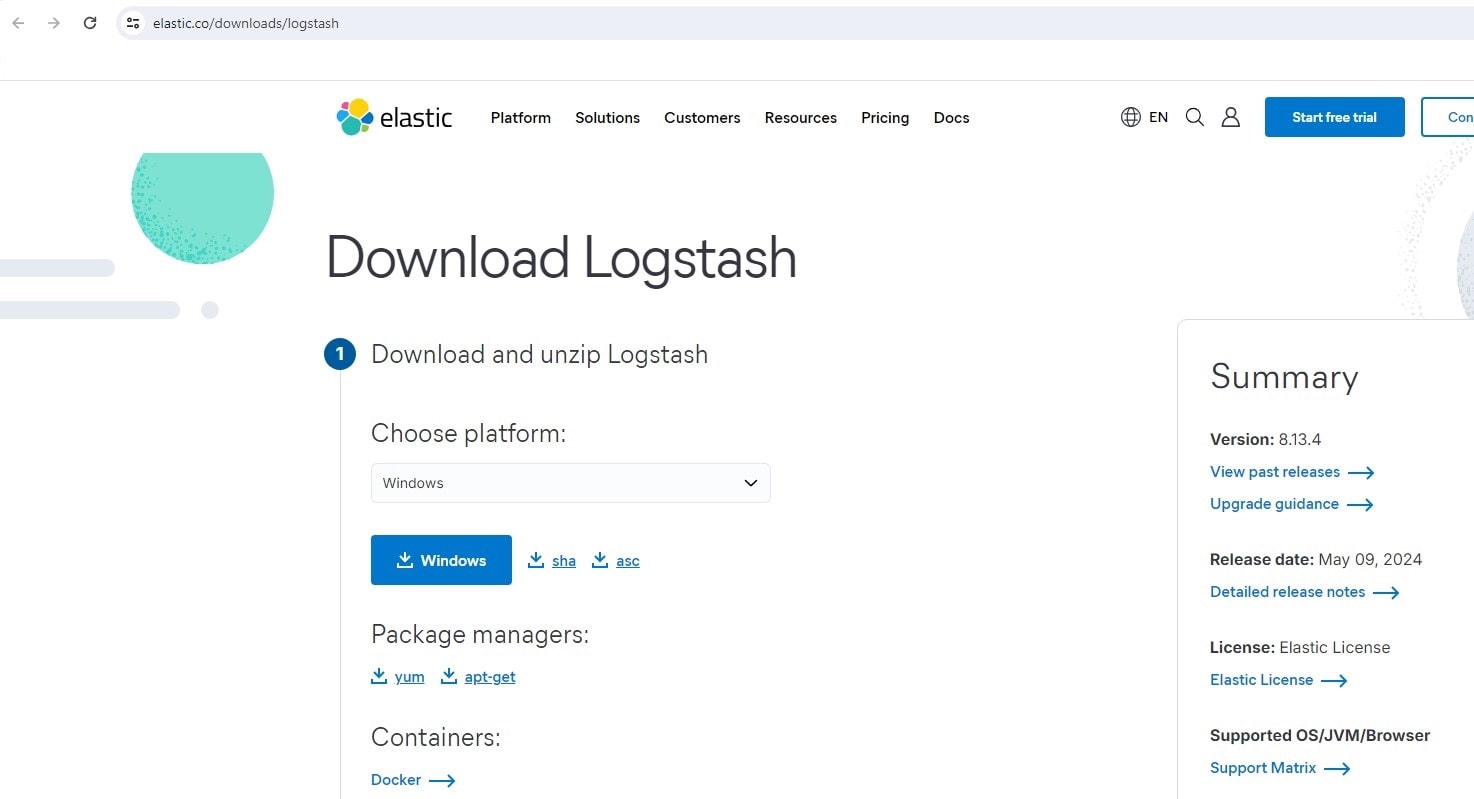Click the download icon beside asc

tap(600, 560)
